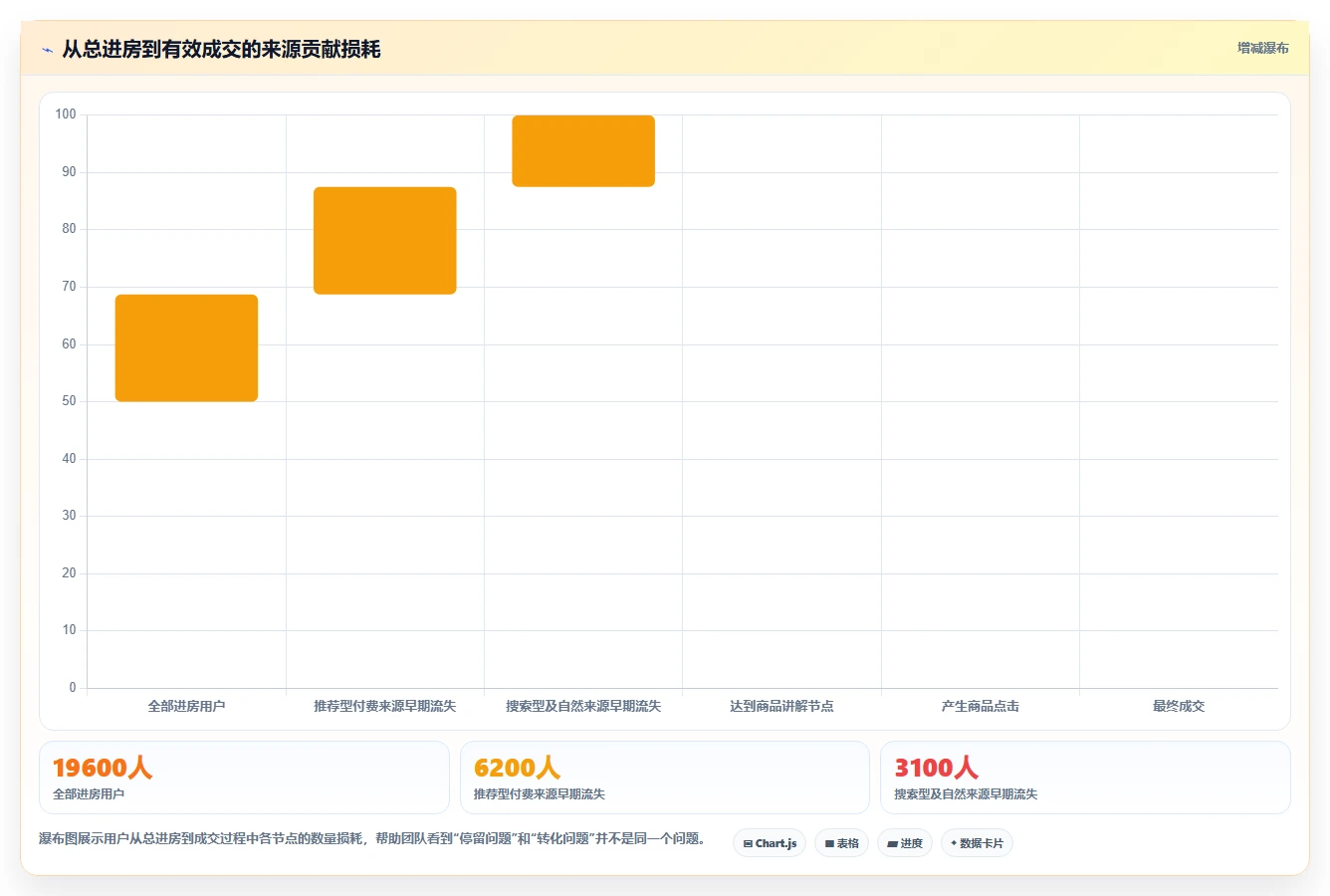
Task: Click the title 从总进房到有效成交的来源贡献损耗
Action: [x=221, y=49]
